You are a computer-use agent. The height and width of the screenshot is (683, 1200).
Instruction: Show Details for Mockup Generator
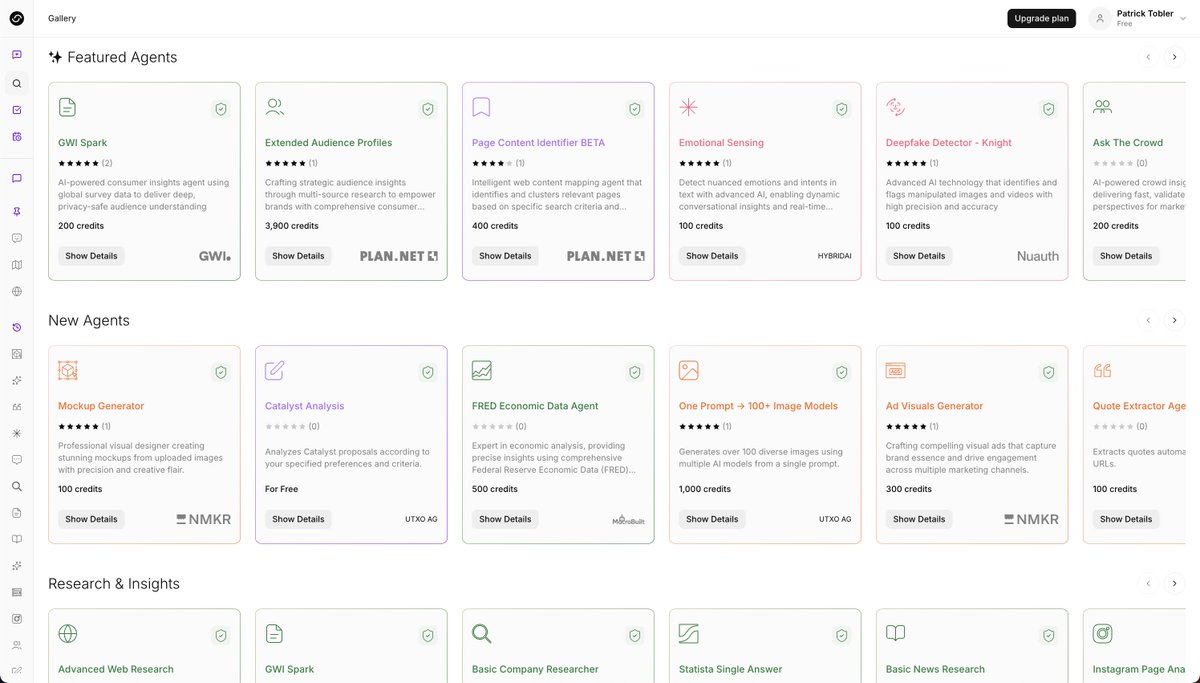[91, 519]
